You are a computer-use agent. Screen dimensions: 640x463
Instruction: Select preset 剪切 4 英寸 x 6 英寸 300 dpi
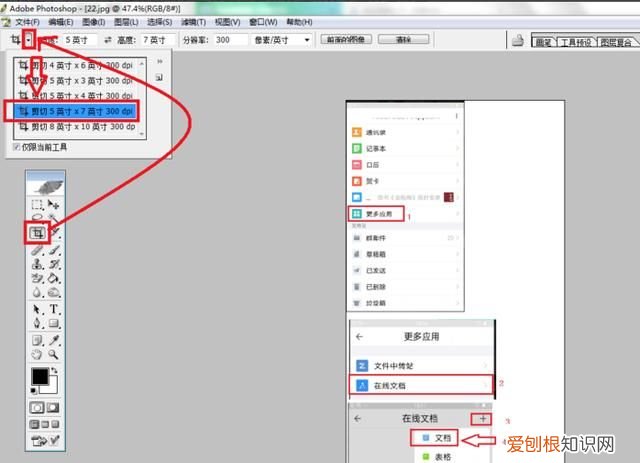76,65
